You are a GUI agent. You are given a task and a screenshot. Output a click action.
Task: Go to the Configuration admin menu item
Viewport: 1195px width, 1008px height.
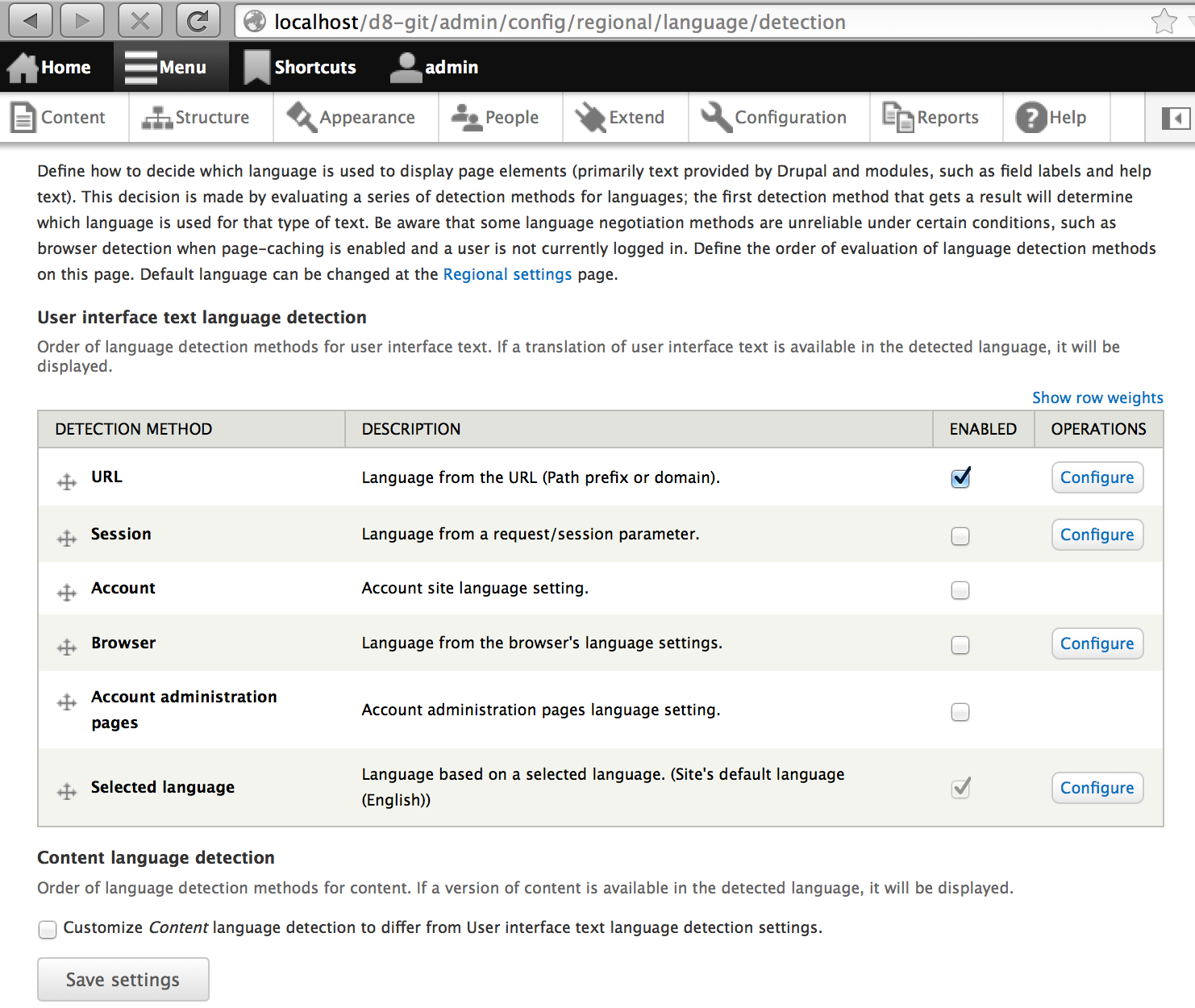pyautogui.click(x=774, y=118)
